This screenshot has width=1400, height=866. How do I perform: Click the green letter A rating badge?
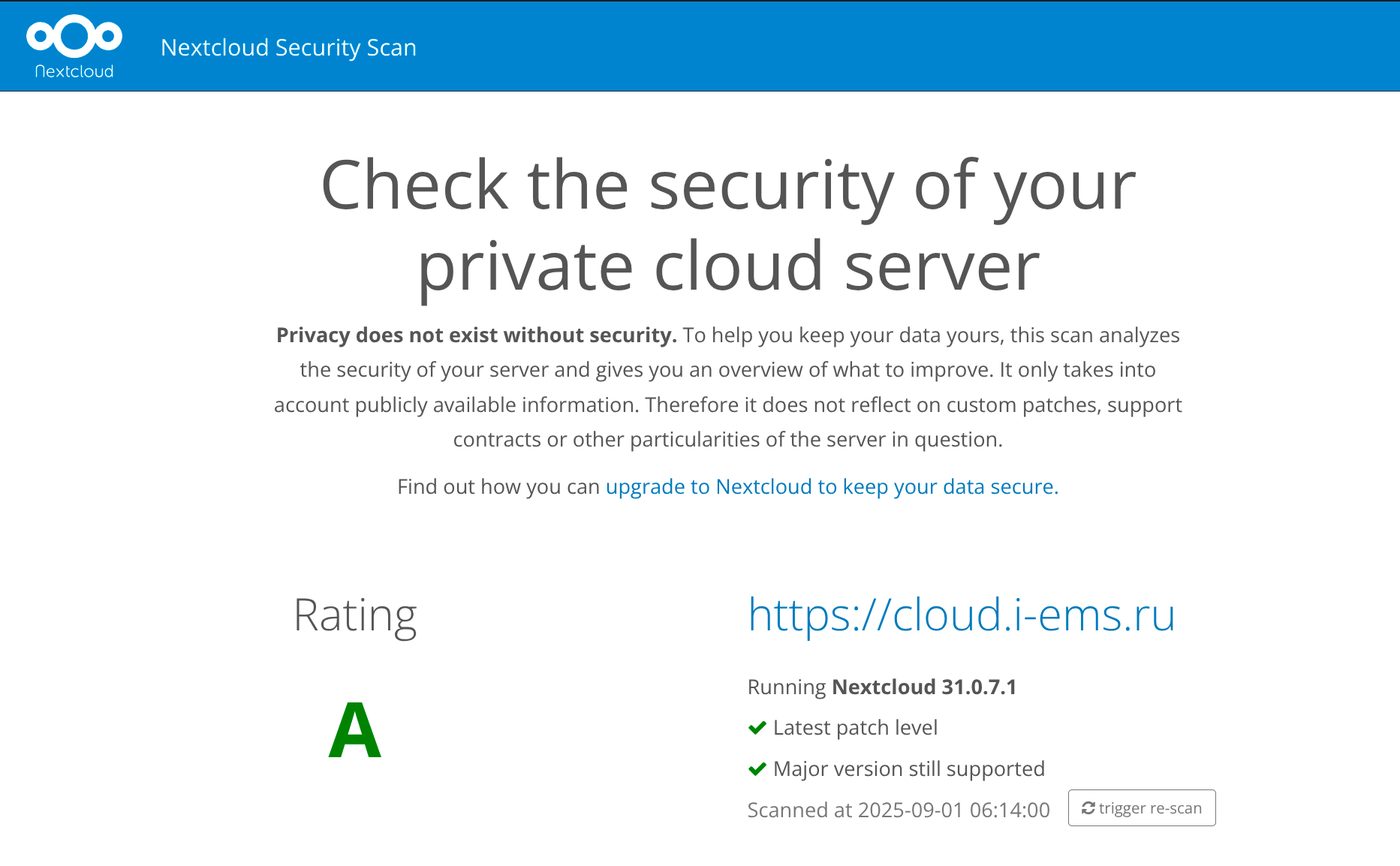[356, 732]
